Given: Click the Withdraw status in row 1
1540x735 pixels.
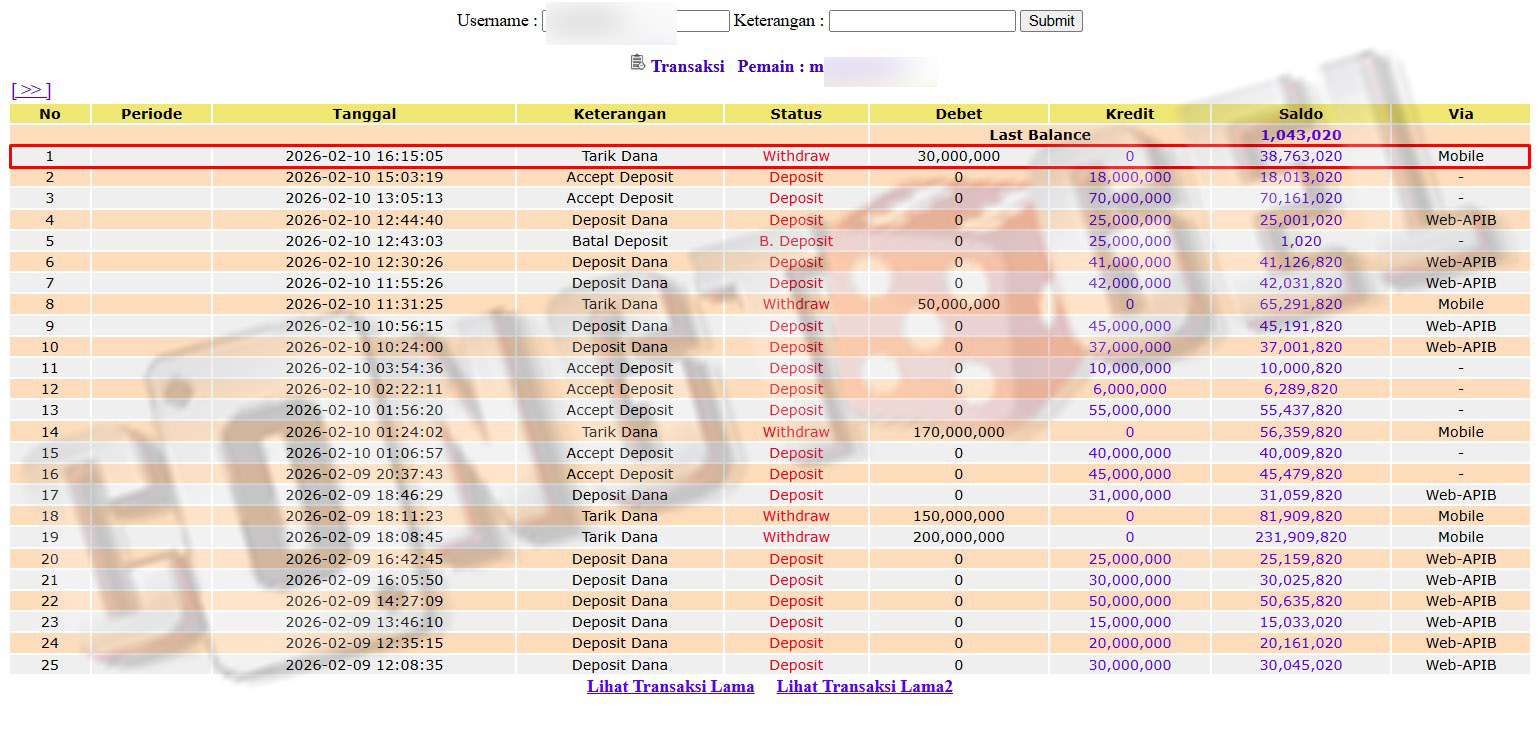Looking at the screenshot, I should (795, 156).
